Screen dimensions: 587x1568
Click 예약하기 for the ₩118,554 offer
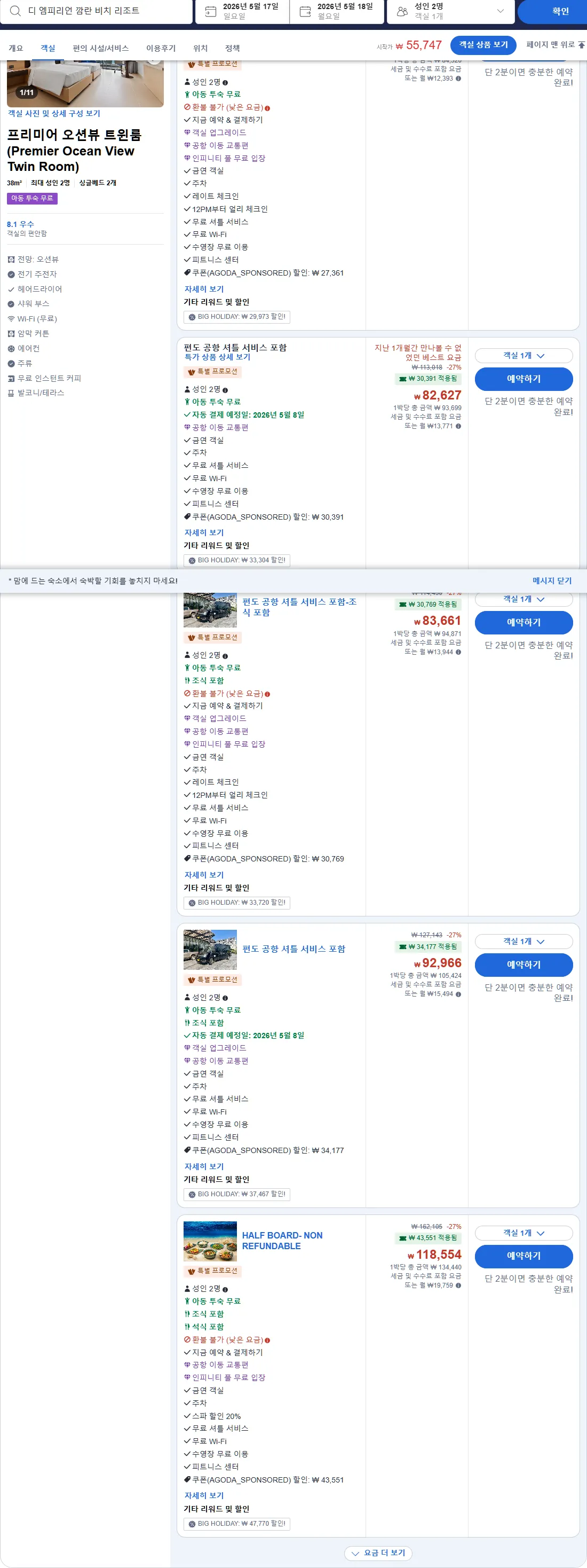[x=523, y=1255]
